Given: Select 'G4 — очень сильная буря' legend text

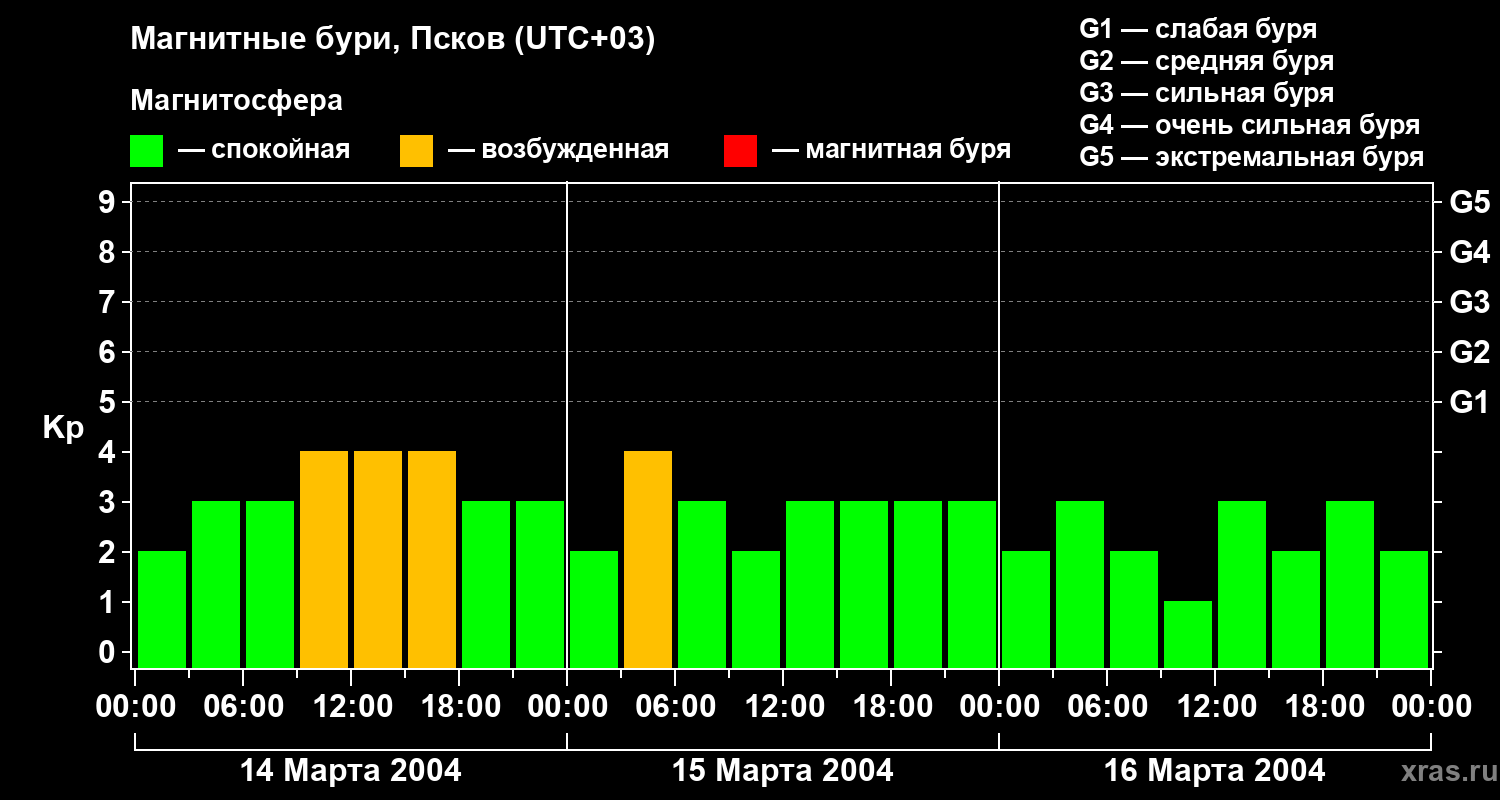Looking at the screenshot, I should point(1249,125).
